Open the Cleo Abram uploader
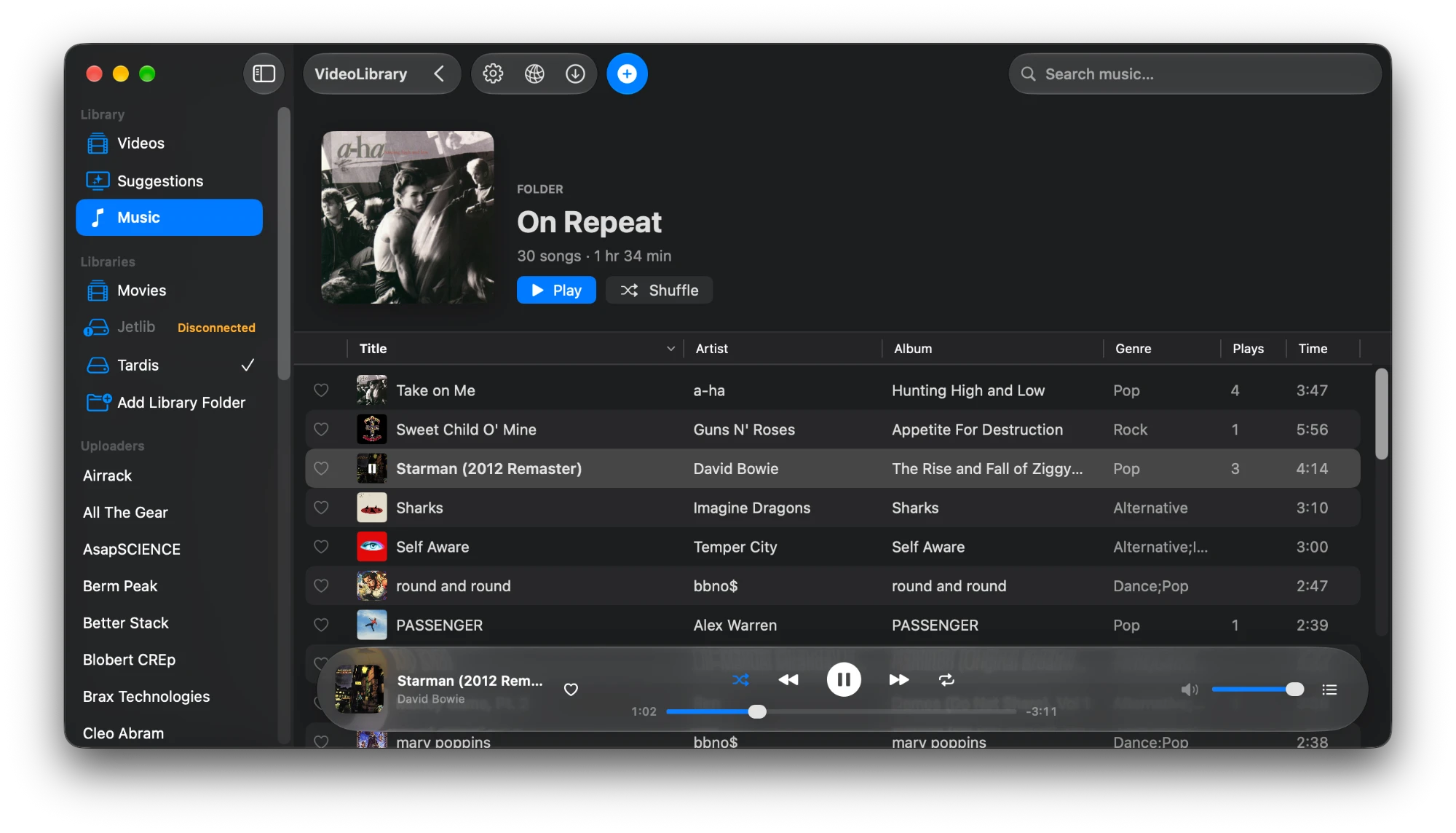 [123, 733]
